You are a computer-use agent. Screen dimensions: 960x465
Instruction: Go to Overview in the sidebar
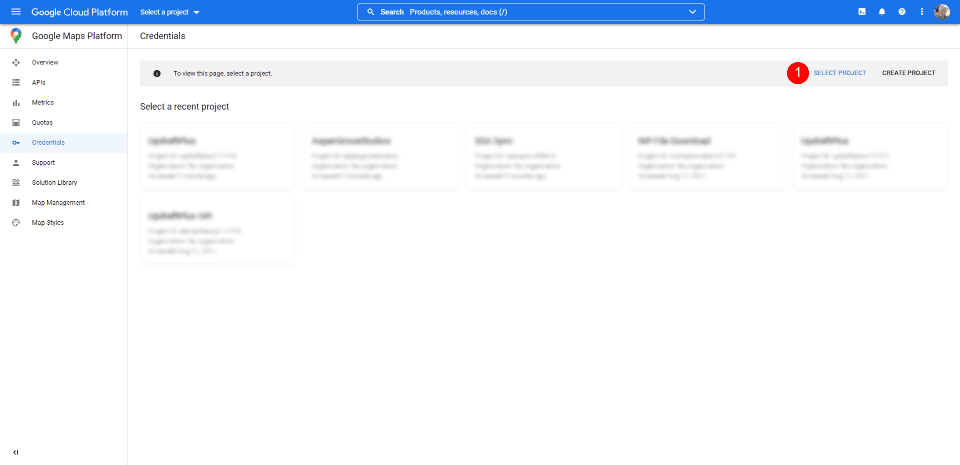[x=45, y=63]
